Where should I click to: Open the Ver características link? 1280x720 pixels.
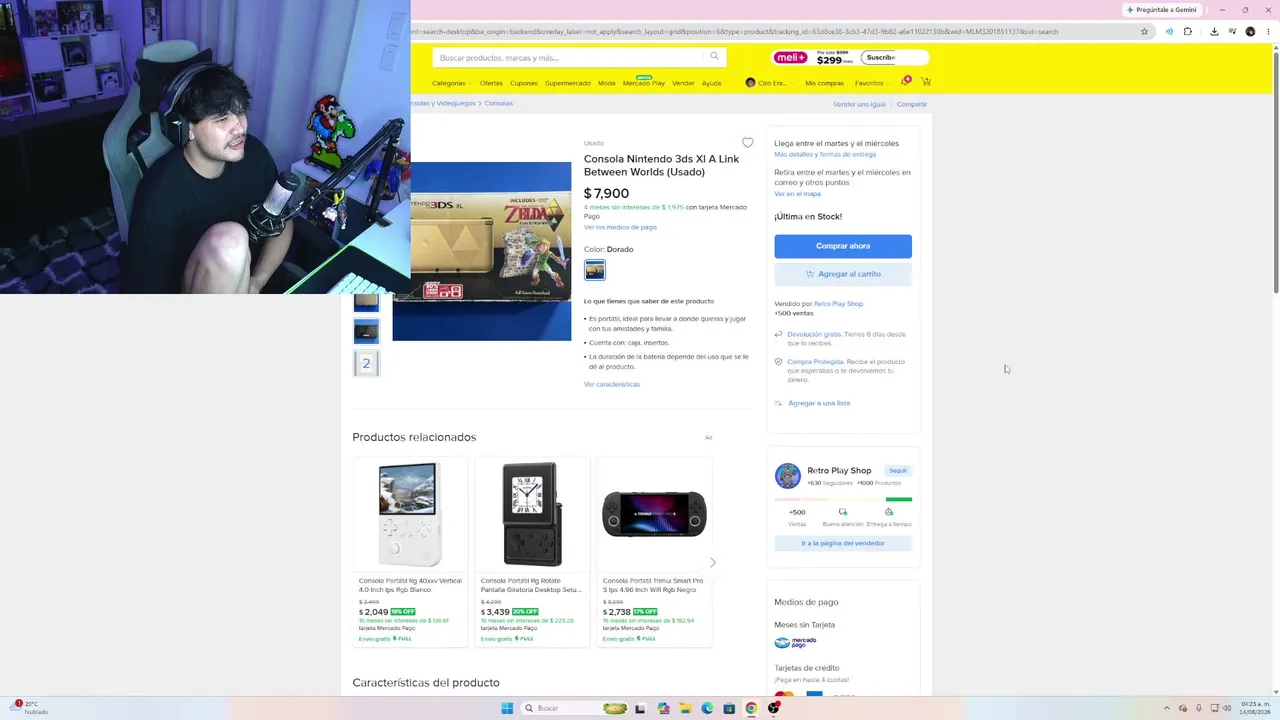(612, 384)
